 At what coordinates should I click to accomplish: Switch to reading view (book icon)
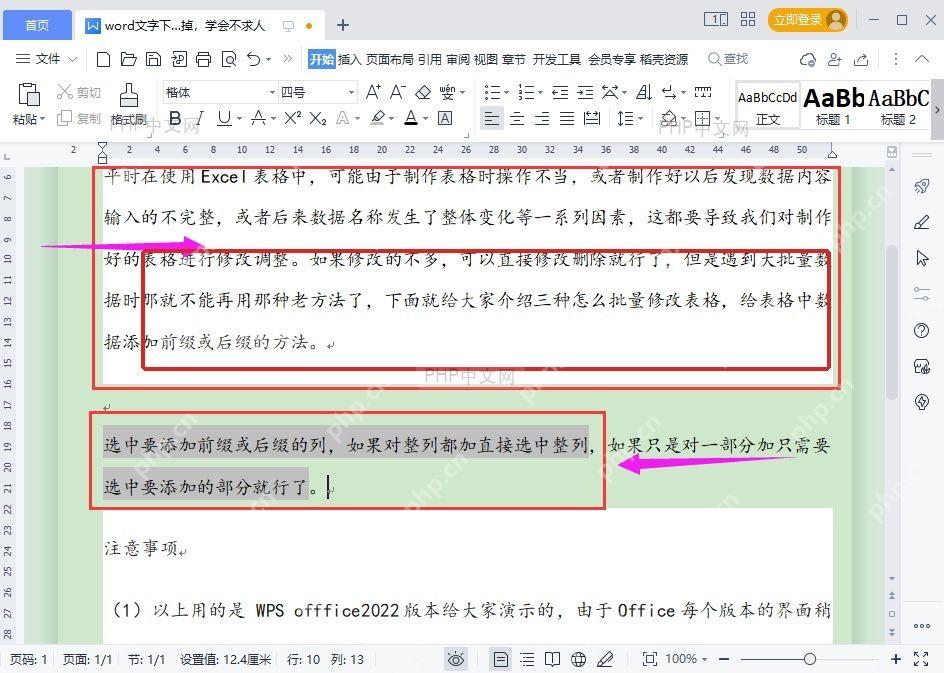[553, 659]
